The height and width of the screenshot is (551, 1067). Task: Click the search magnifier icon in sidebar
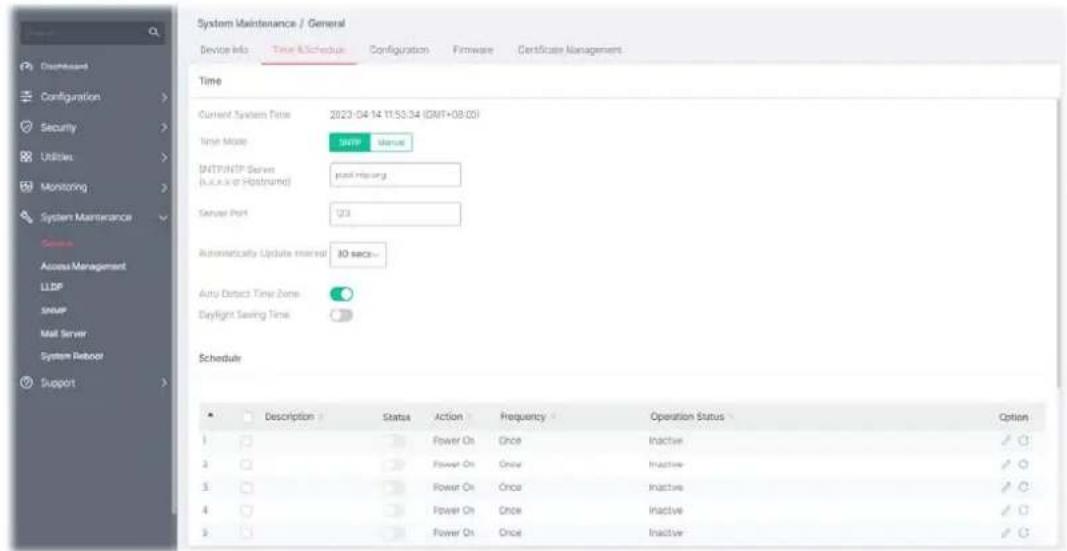click(x=154, y=31)
